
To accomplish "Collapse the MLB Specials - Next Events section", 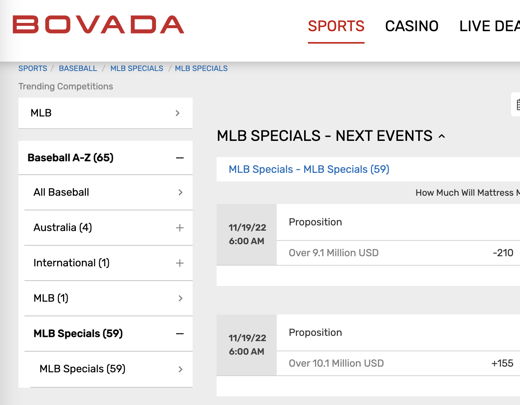I will pos(442,136).
